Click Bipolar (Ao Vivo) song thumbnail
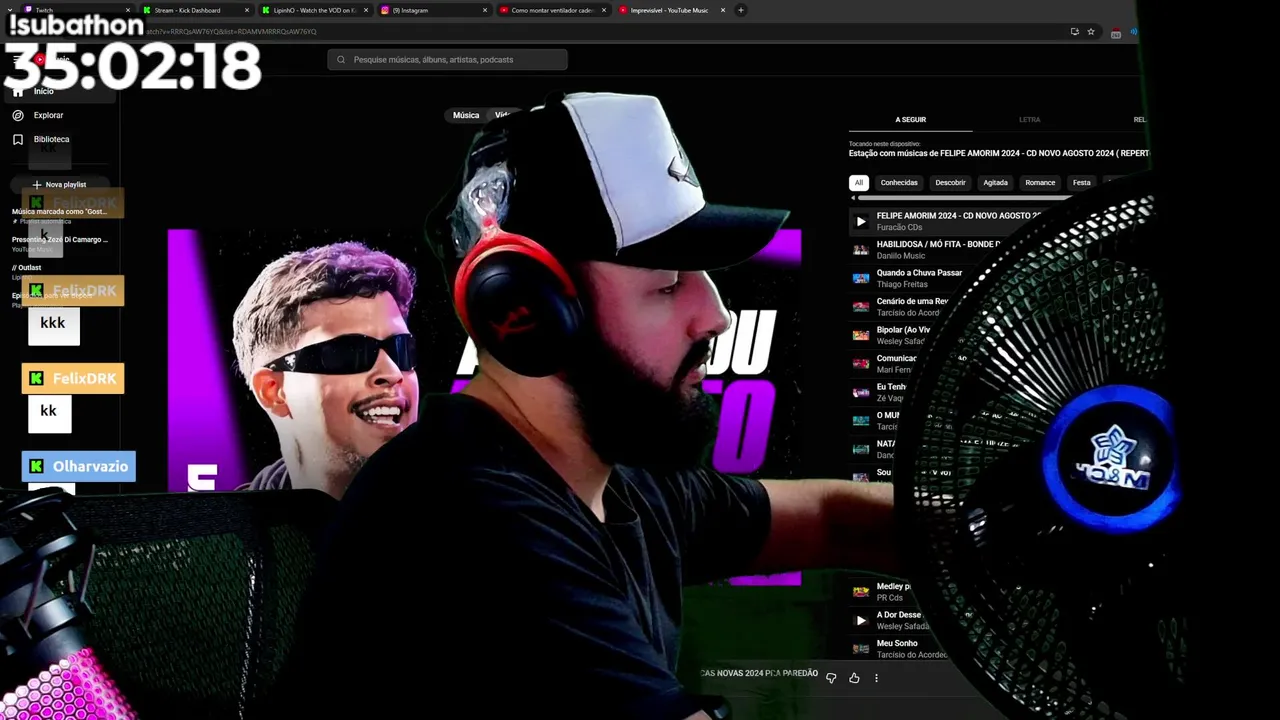The height and width of the screenshot is (720, 1280). pos(861,335)
